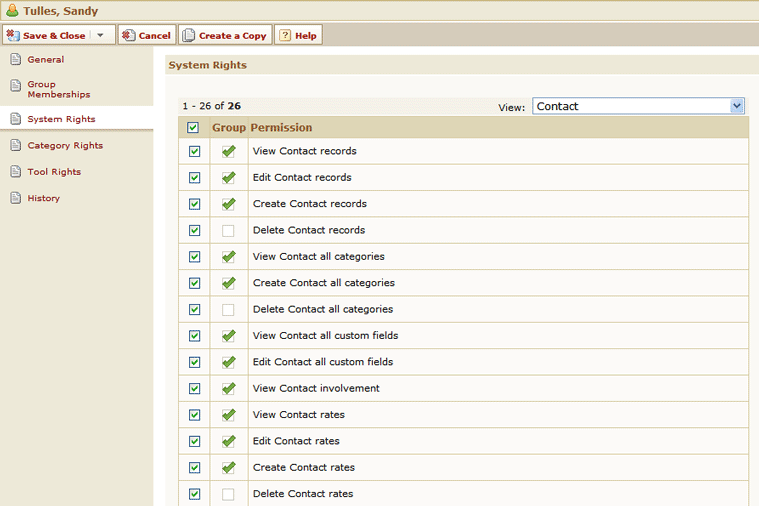Open the Tool Rights section
The image size is (759, 506).
[x=54, y=172]
